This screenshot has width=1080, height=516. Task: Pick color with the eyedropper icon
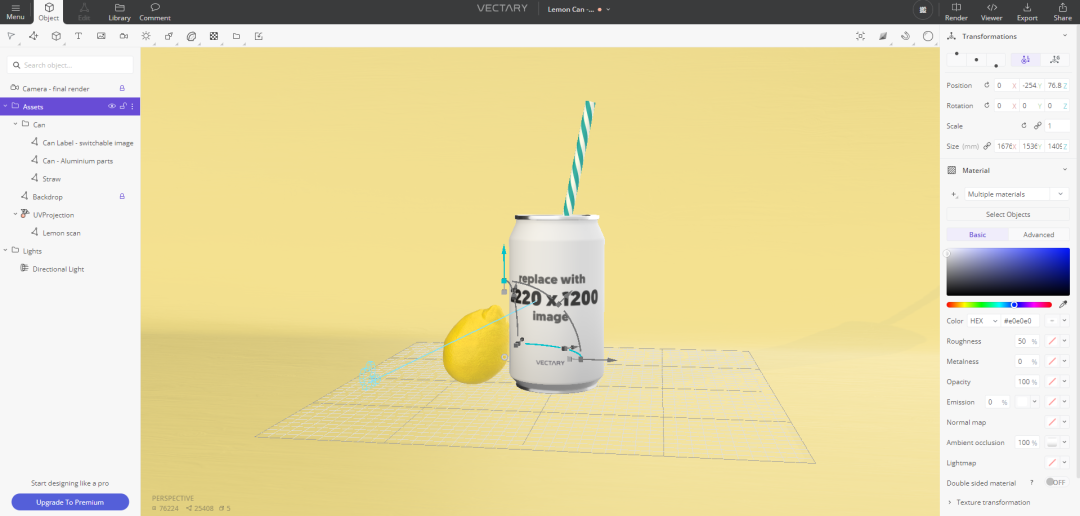[x=1063, y=304]
